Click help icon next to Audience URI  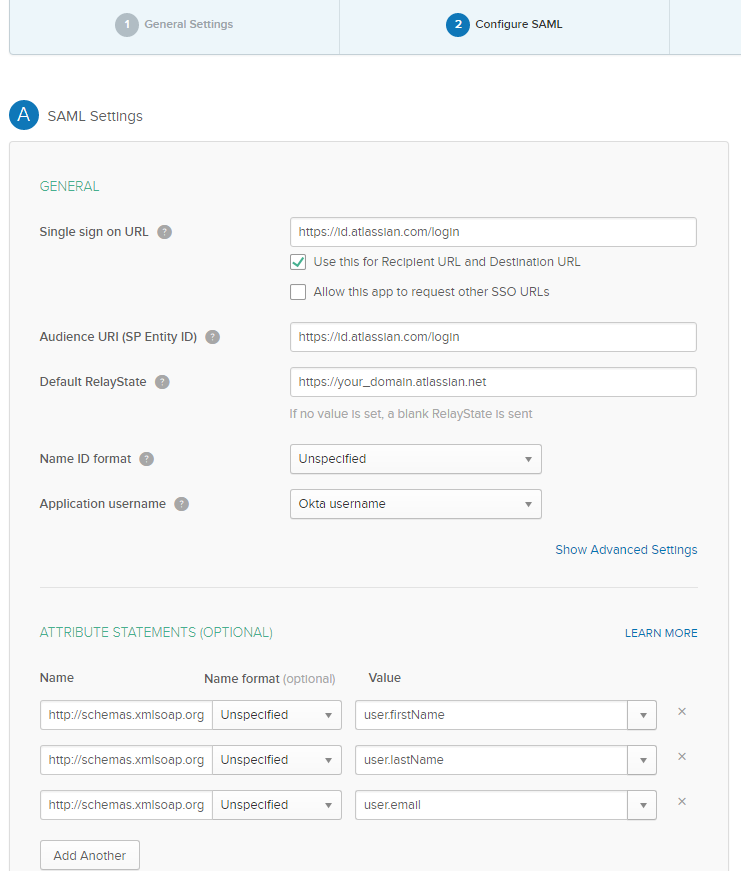coord(212,337)
